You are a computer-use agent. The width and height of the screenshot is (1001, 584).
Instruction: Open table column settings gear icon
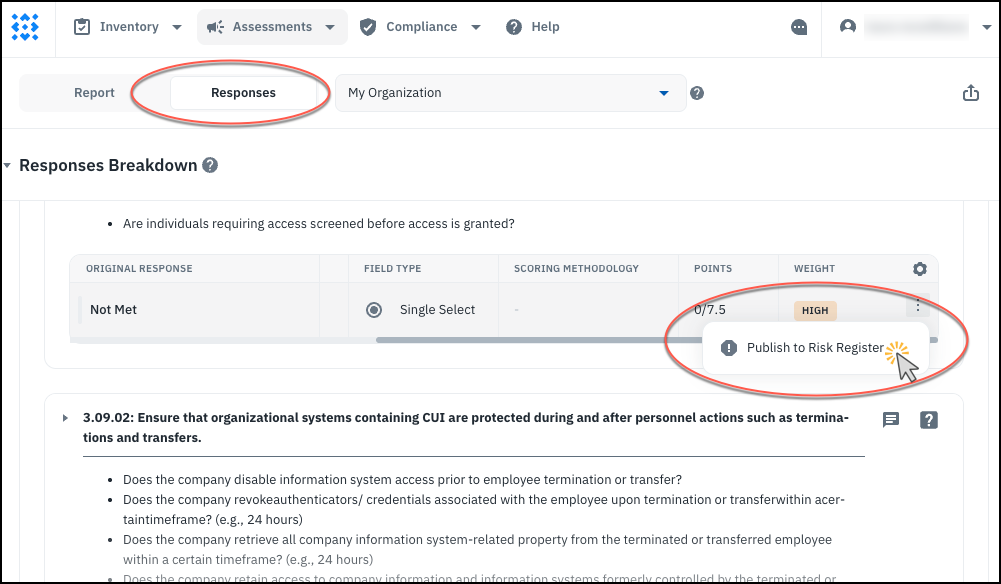920,269
